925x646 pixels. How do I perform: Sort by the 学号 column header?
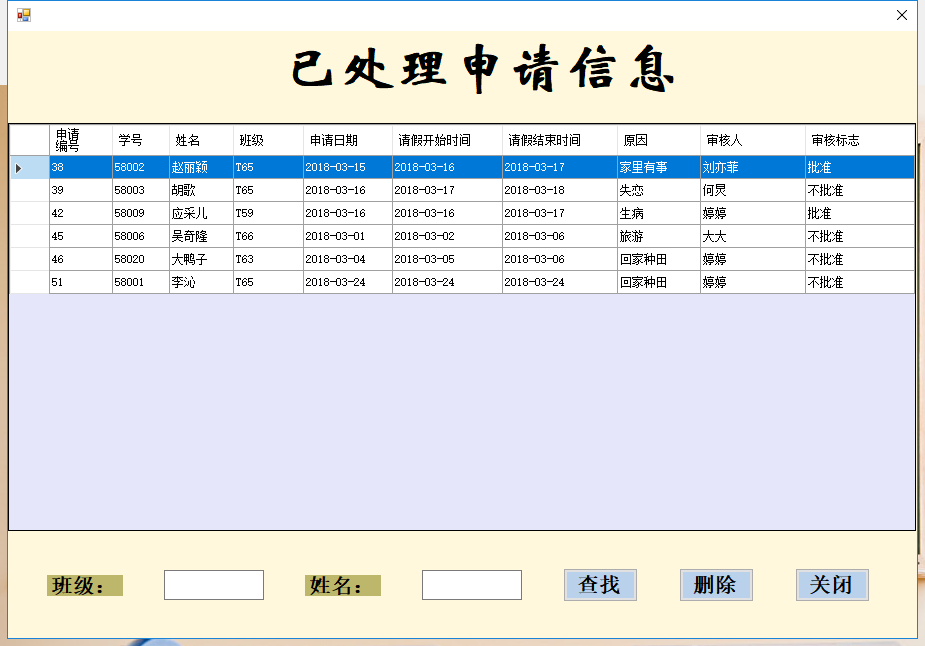pos(140,140)
